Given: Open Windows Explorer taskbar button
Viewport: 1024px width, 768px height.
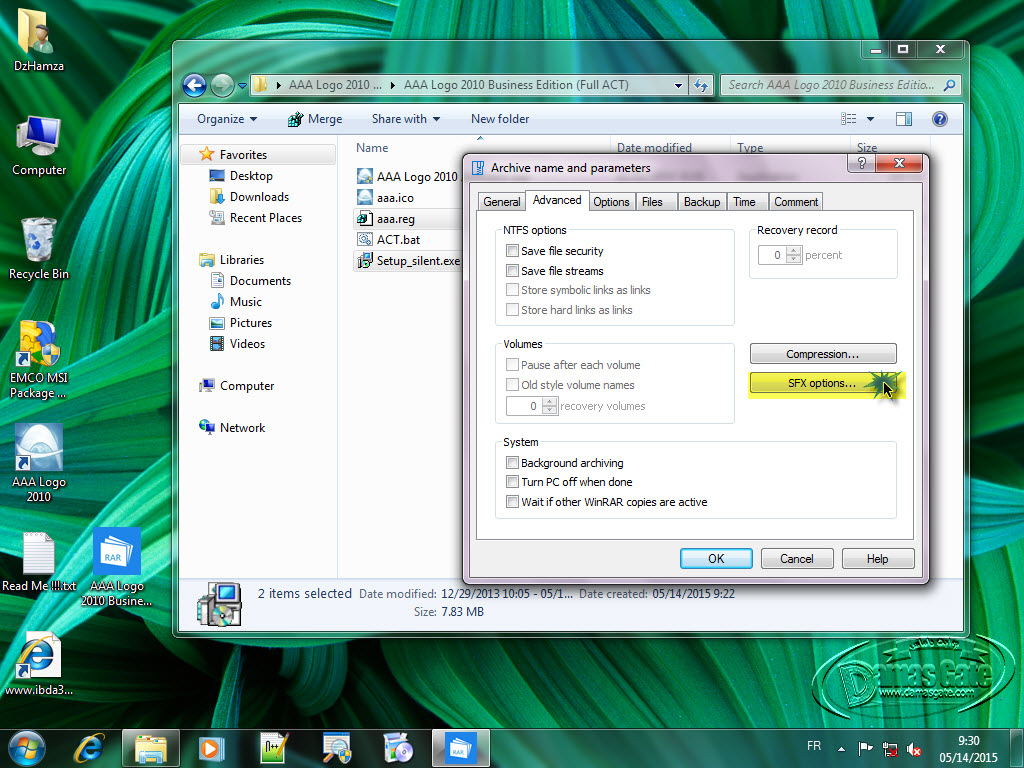Looking at the screenshot, I should pos(151,748).
